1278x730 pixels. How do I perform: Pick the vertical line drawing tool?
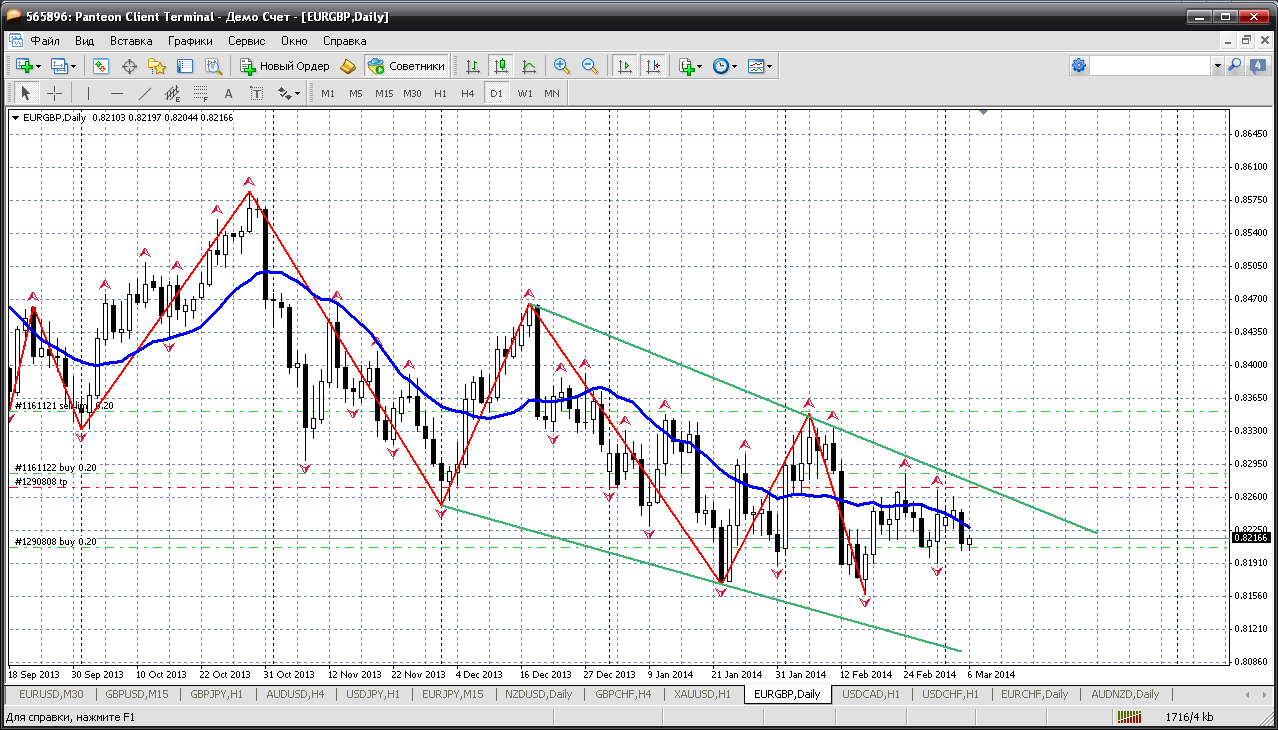click(x=88, y=93)
